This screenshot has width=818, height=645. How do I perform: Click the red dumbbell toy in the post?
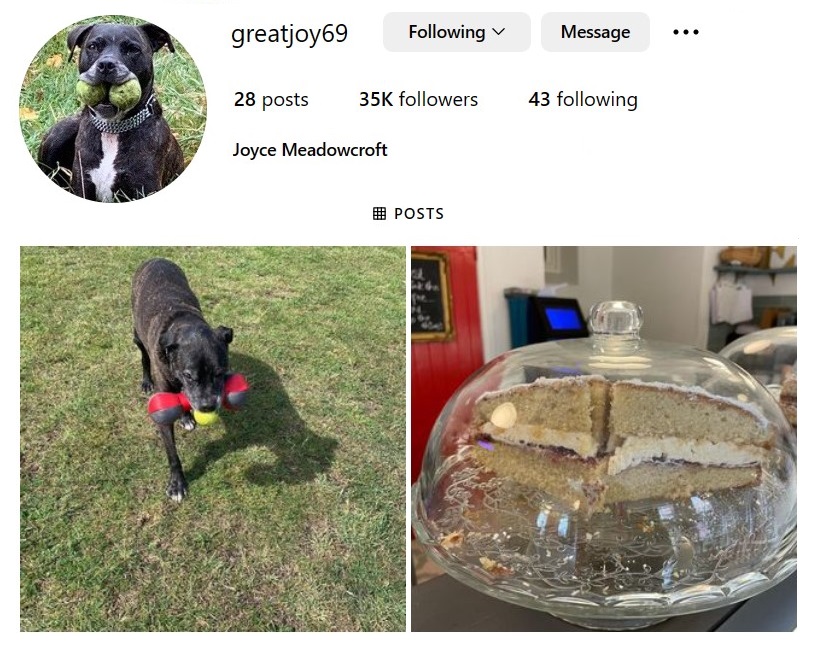tap(198, 399)
